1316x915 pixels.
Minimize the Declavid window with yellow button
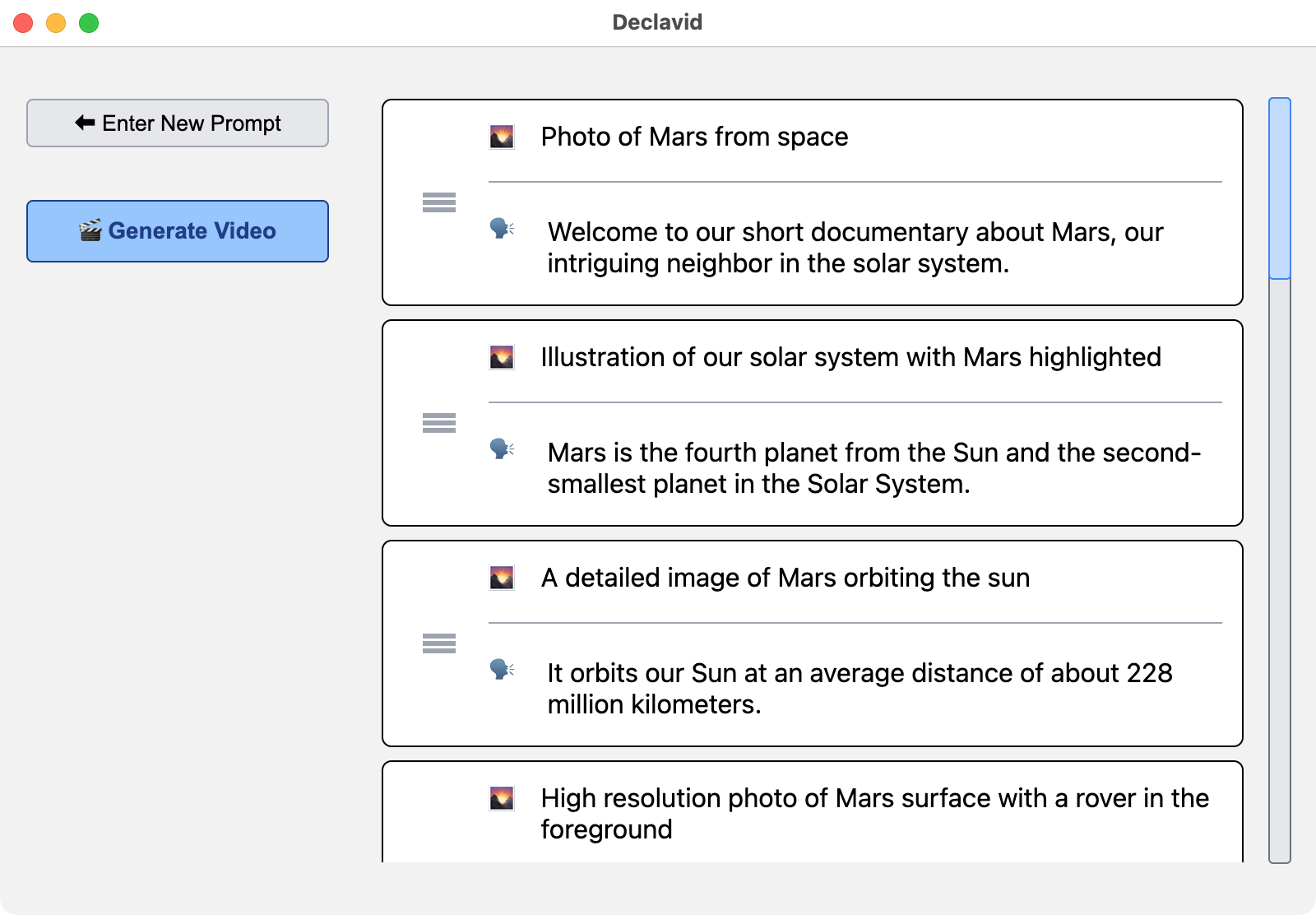coord(56,23)
